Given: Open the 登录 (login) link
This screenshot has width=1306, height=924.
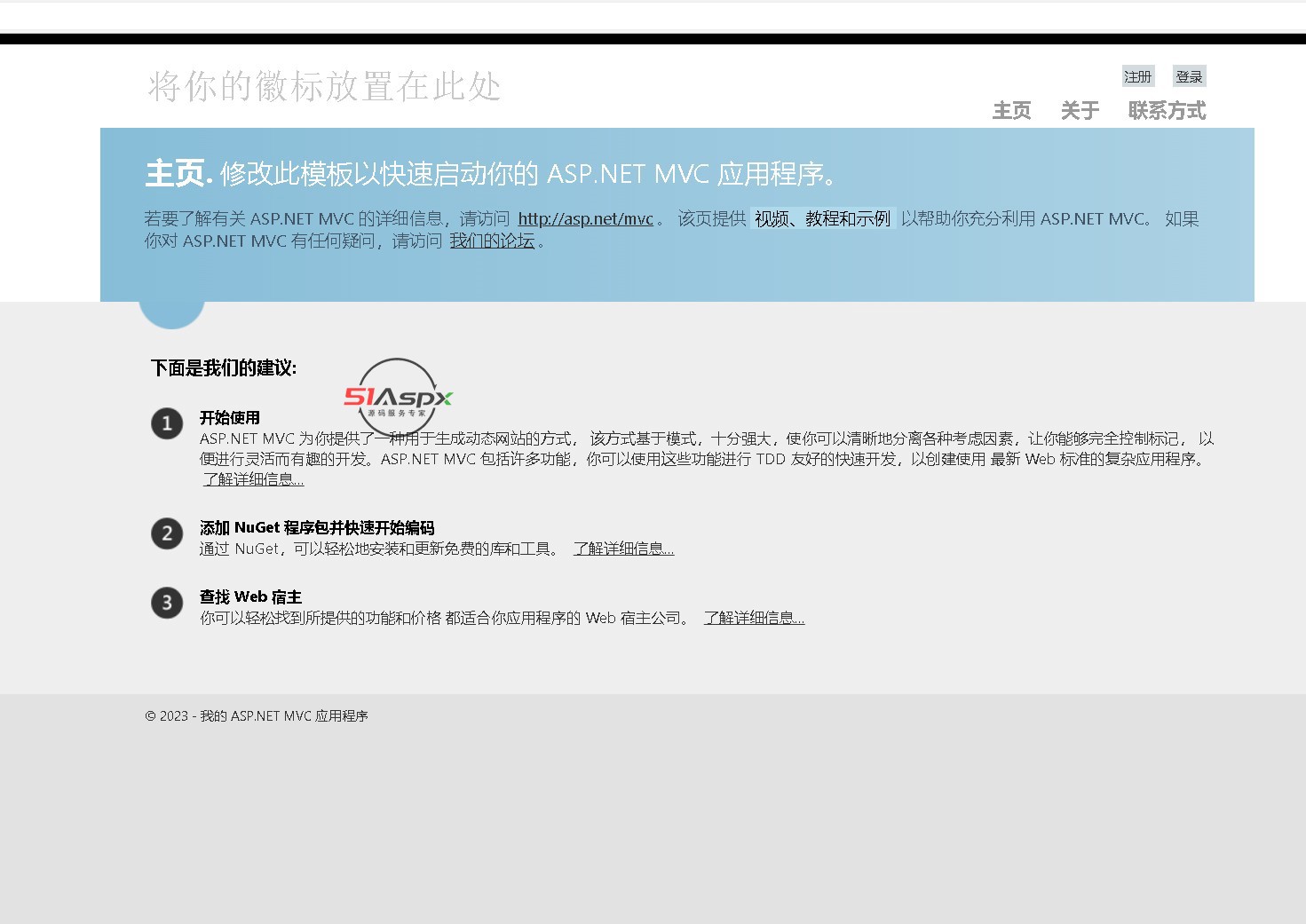Looking at the screenshot, I should 1189,76.
